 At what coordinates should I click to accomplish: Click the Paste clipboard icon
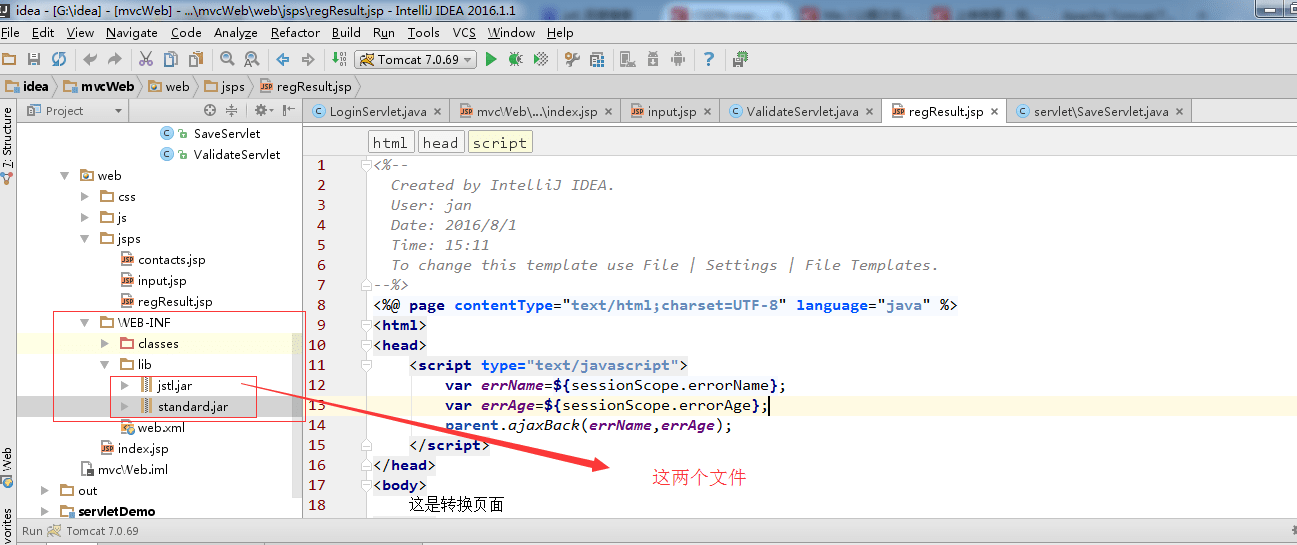click(196, 59)
